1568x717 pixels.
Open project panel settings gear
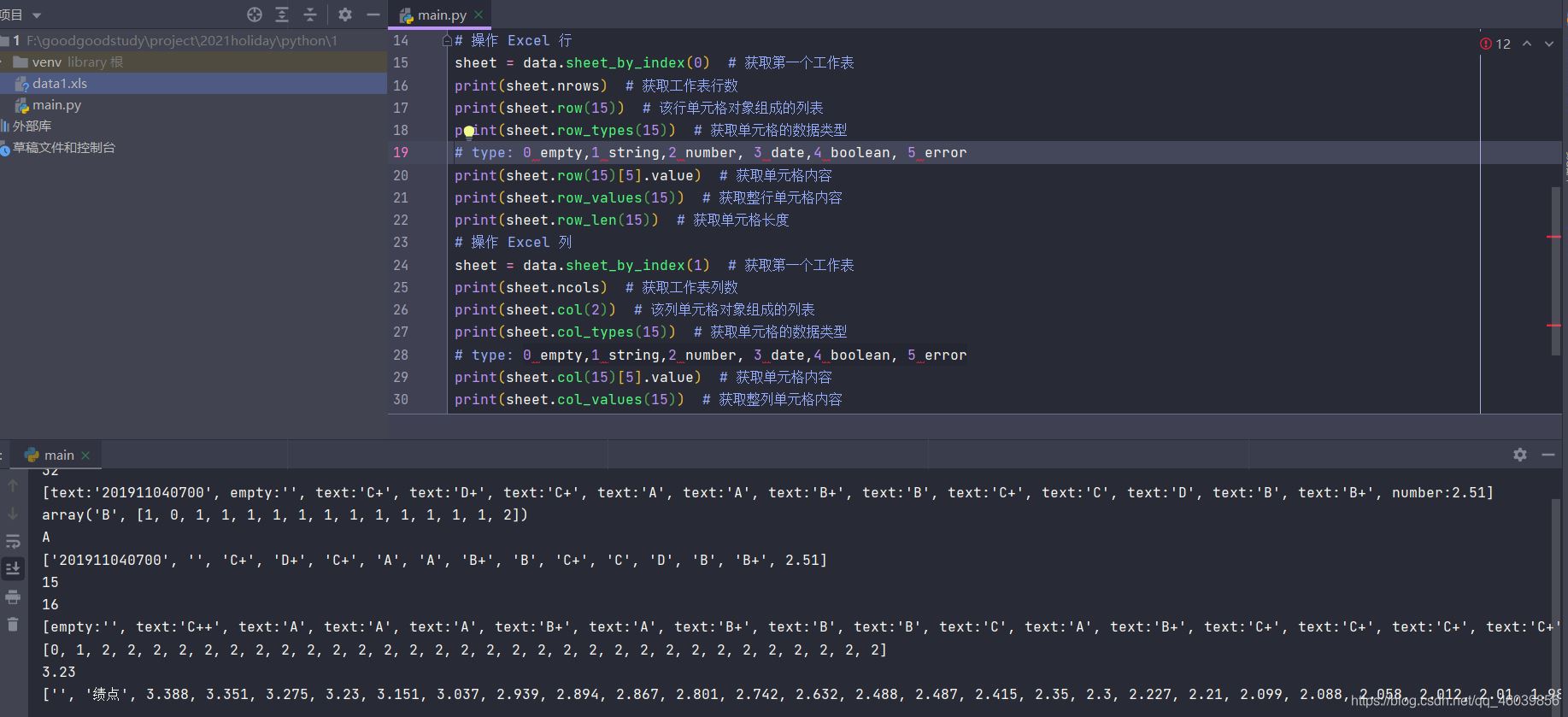[x=345, y=15]
